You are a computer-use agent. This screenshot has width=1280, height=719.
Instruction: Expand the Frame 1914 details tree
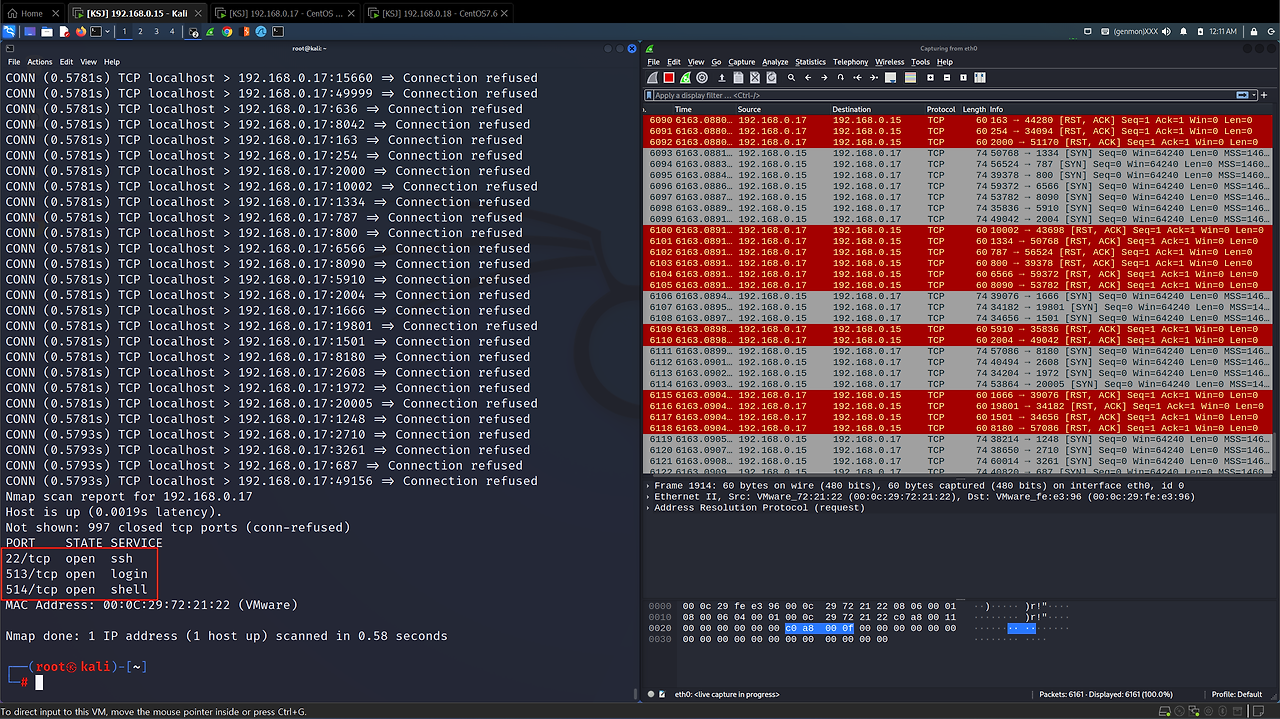pos(649,485)
